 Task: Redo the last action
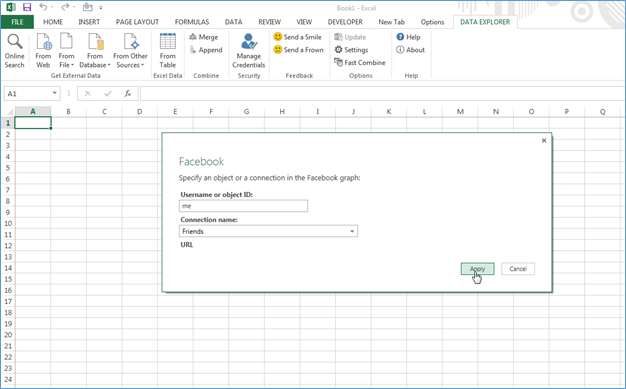65,7
